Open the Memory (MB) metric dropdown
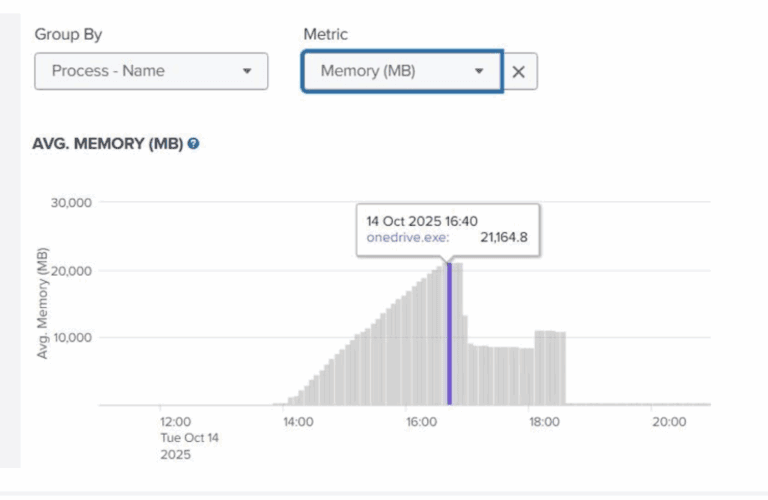The height and width of the screenshot is (500, 768). point(400,71)
